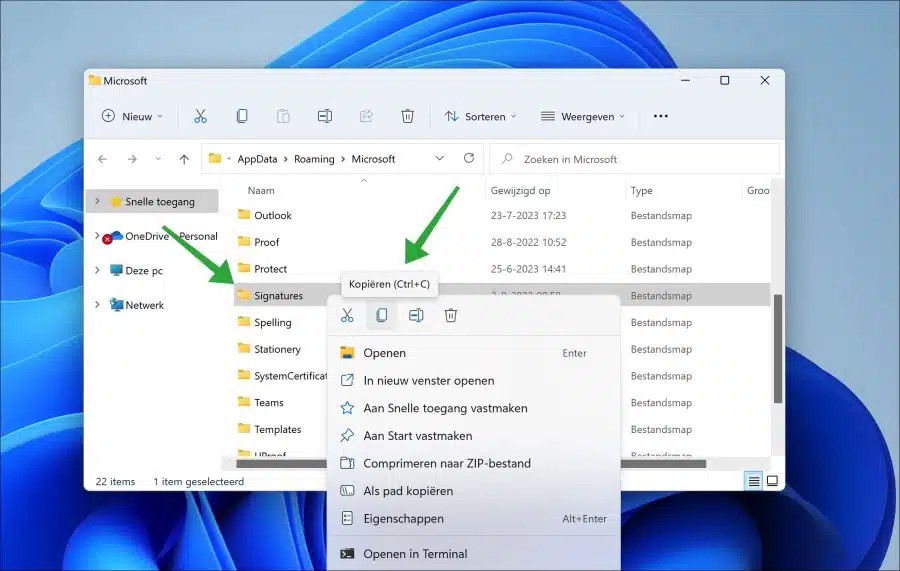Go forward with the right arrow button
Viewport: 900px width, 571px height.
pos(132,159)
